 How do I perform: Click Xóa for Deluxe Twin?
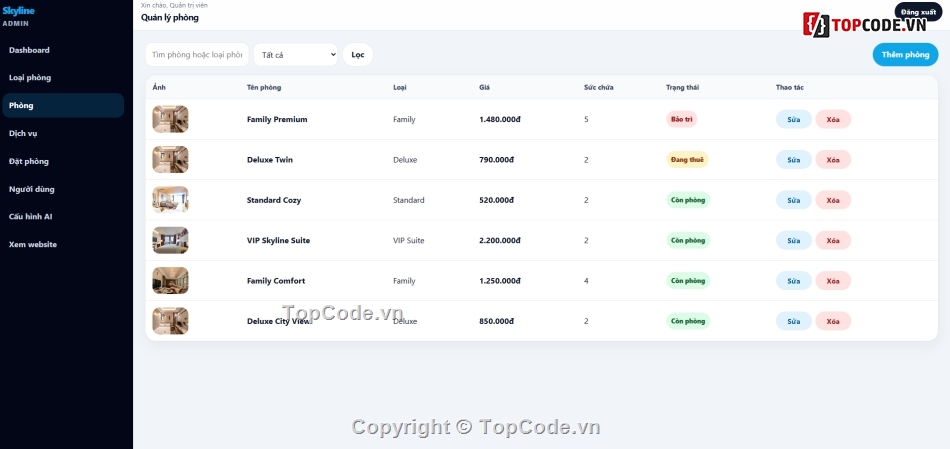pyautogui.click(x=833, y=159)
